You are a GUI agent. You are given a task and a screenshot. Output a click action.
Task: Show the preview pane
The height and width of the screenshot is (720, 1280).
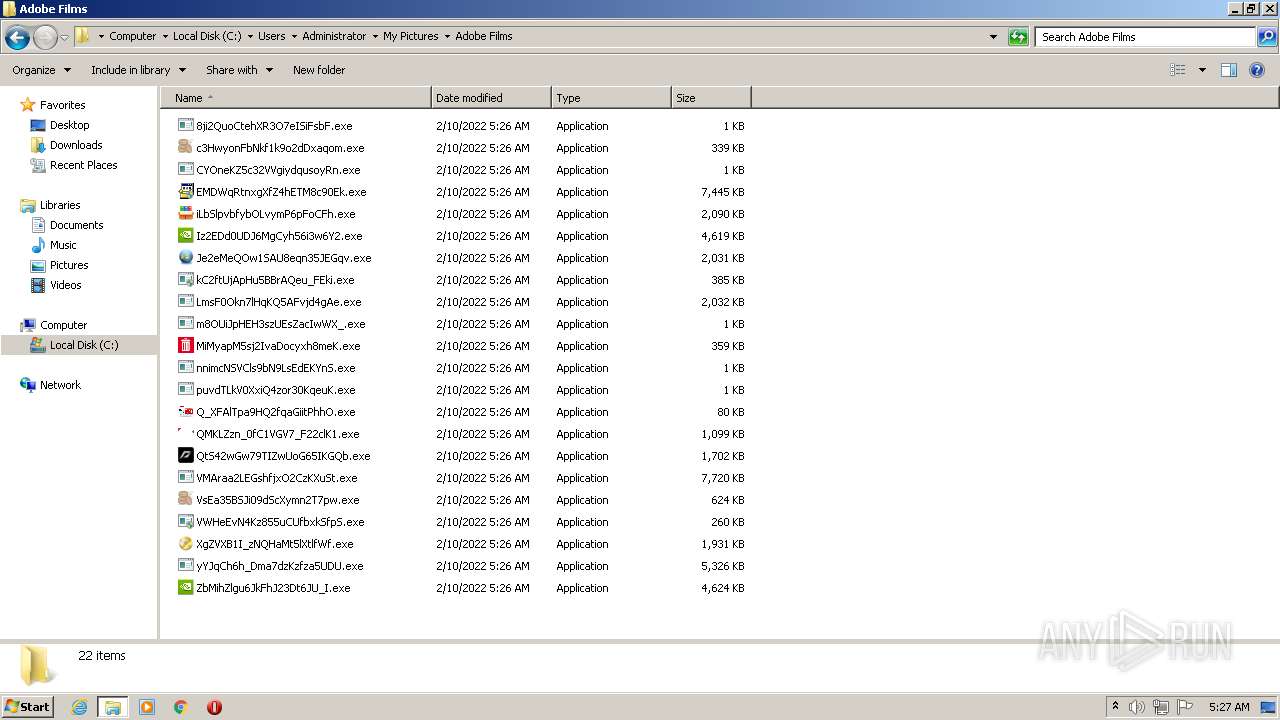[1229, 70]
